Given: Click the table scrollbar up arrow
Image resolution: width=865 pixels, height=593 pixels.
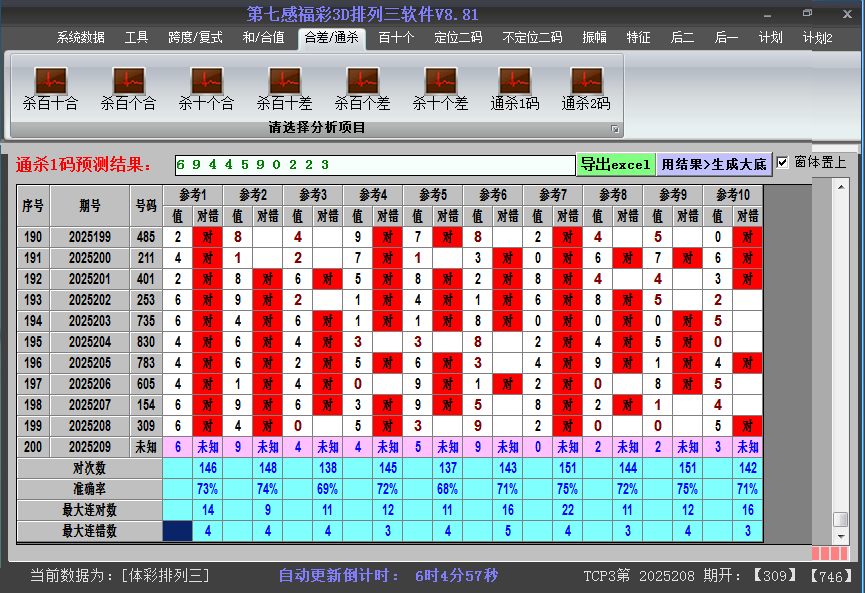Looking at the screenshot, I should point(841,188).
